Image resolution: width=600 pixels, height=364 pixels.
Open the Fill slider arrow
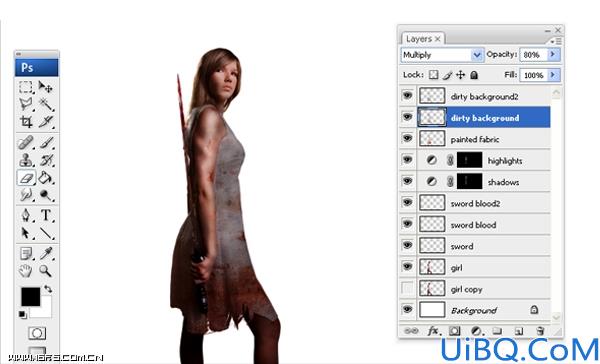point(553,75)
